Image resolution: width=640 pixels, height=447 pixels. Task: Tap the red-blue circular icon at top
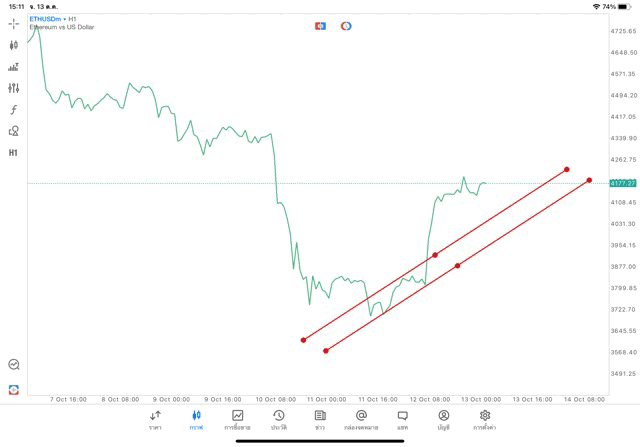point(346,26)
